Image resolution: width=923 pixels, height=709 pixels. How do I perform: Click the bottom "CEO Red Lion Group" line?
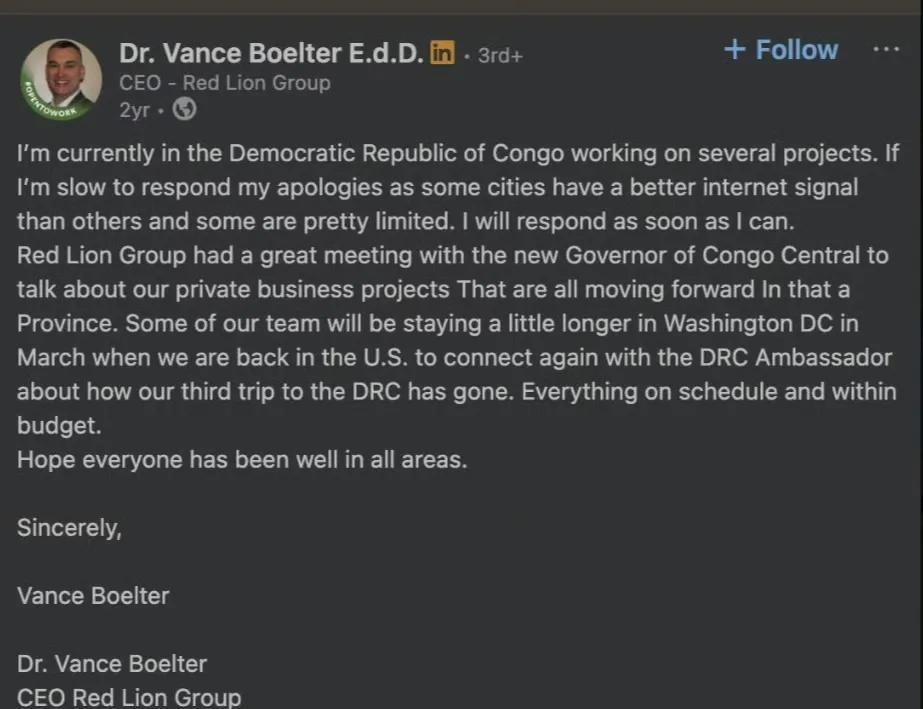point(129,697)
